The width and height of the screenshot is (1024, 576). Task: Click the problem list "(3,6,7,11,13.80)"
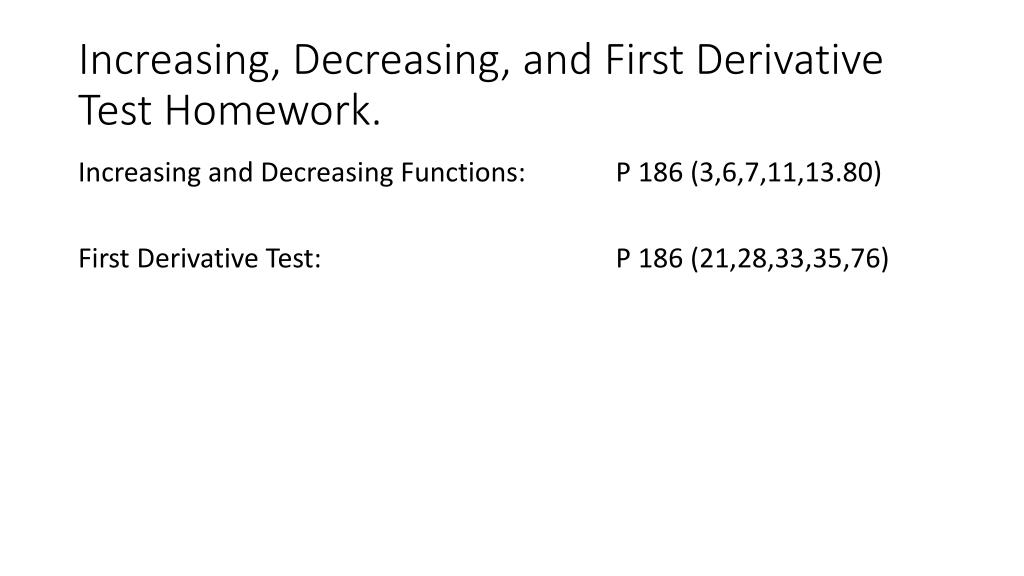click(786, 173)
